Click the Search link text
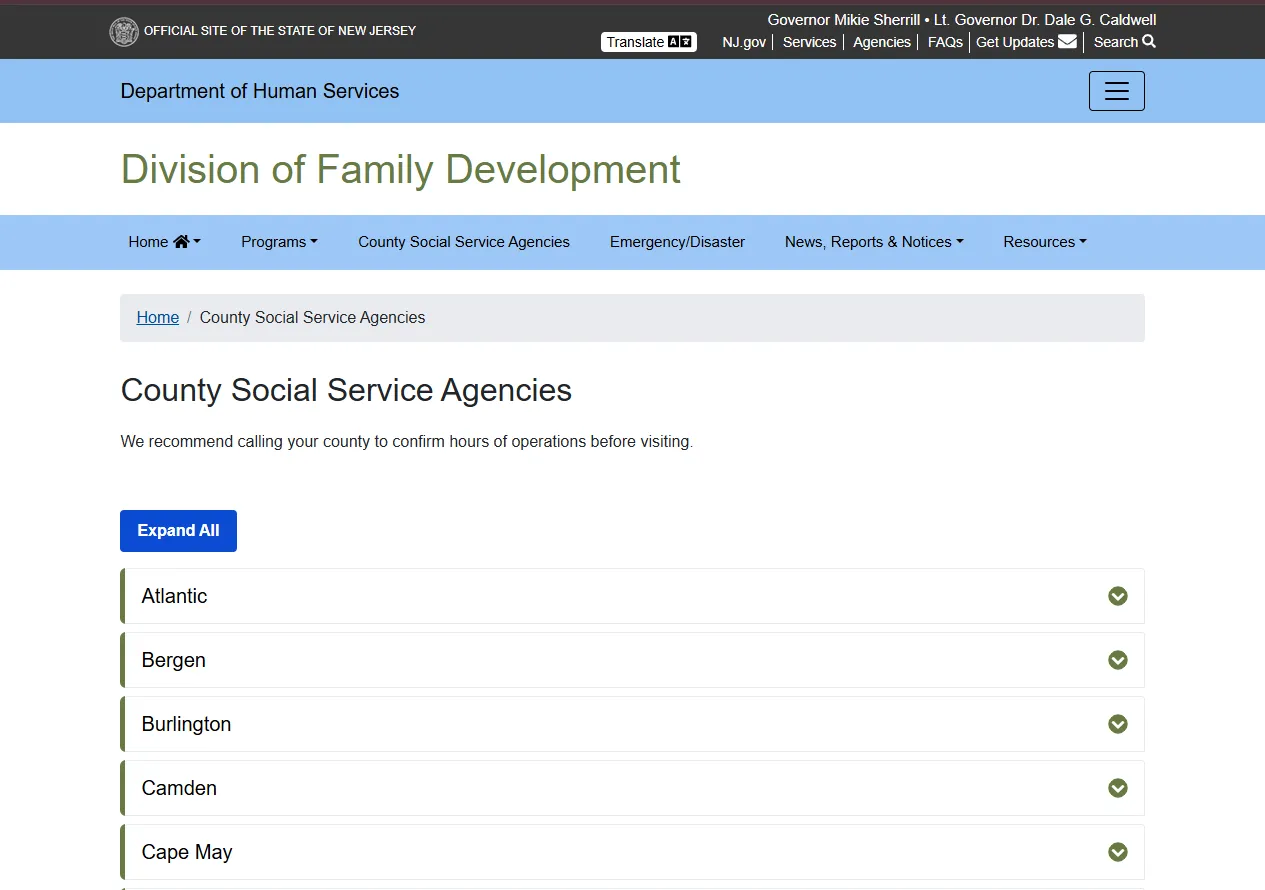This screenshot has height=890, width=1265. coord(1116,42)
